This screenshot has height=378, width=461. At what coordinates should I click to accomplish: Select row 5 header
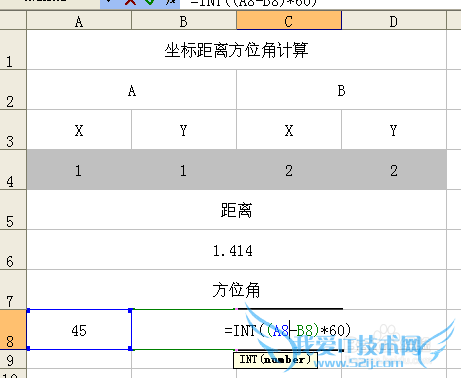[13, 210]
